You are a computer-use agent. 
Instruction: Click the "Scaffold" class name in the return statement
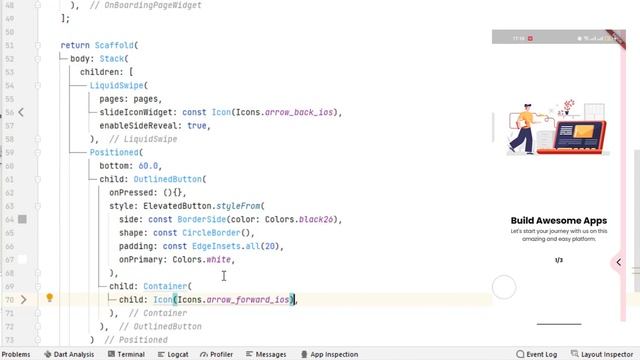point(114,45)
